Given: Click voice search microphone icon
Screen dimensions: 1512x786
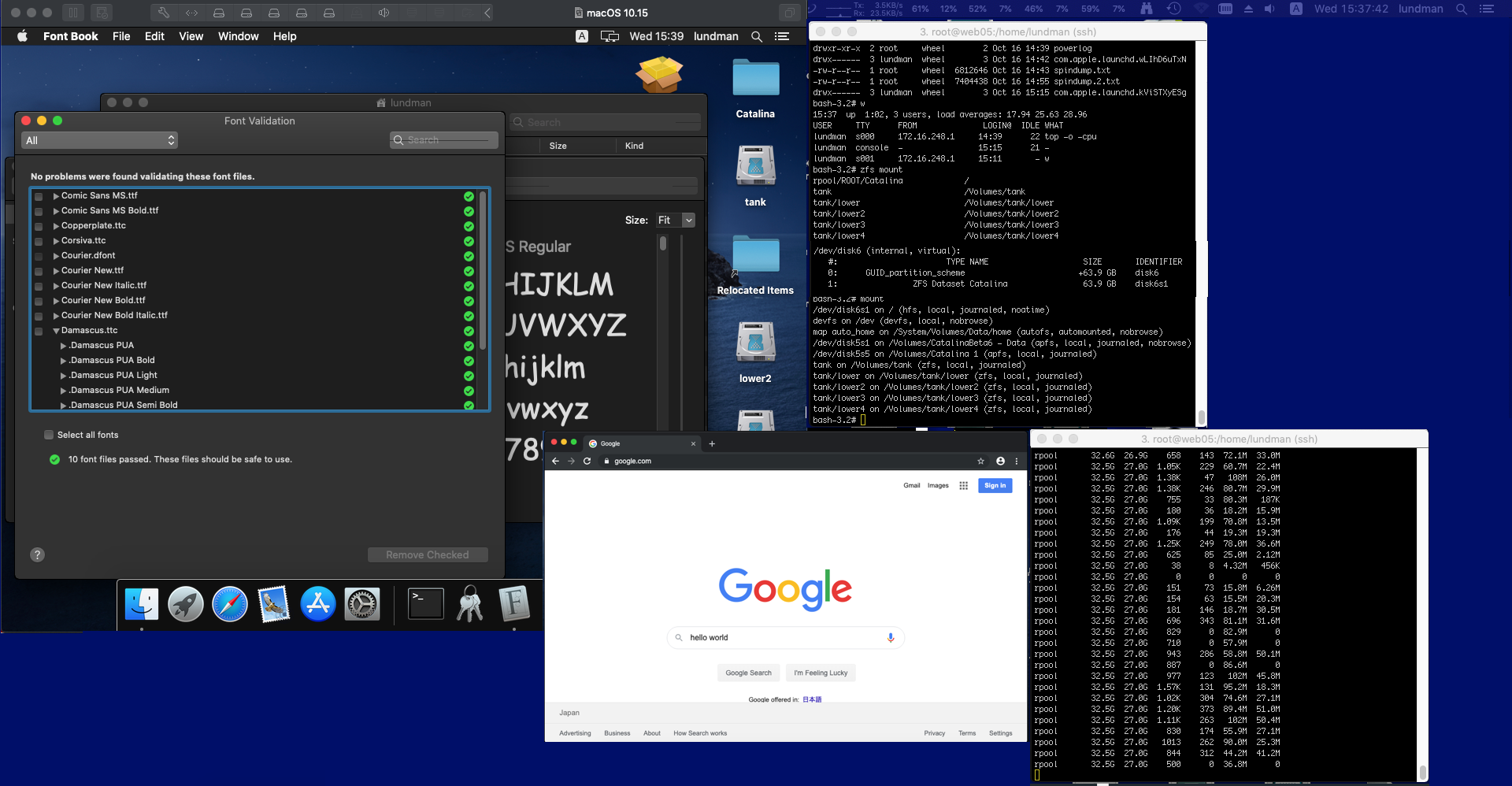Looking at the screenshot, I should (x=891, y=637).
